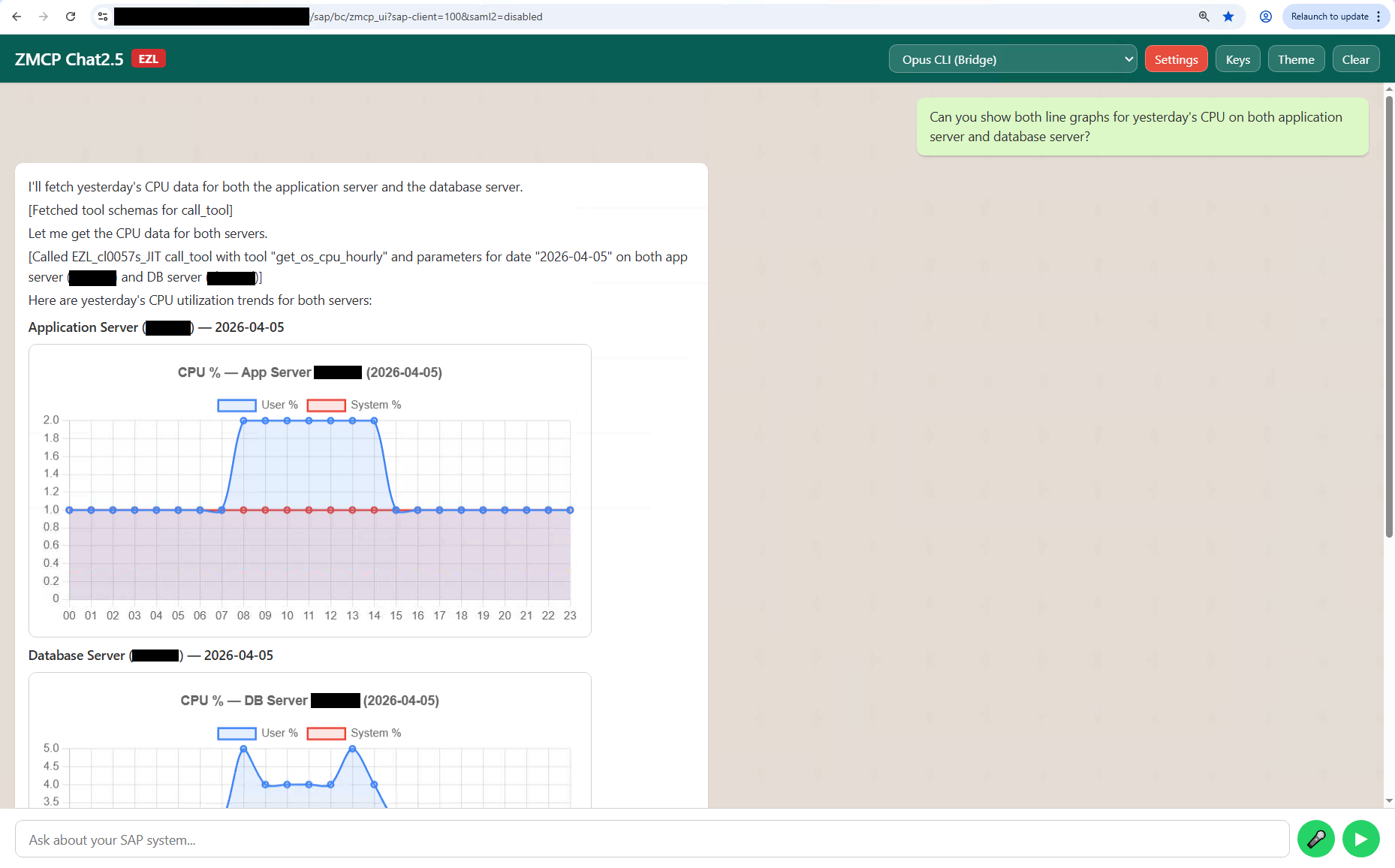
Task: Click the App Server chart title
Action: pyautogui.click(x=310, y=372)
